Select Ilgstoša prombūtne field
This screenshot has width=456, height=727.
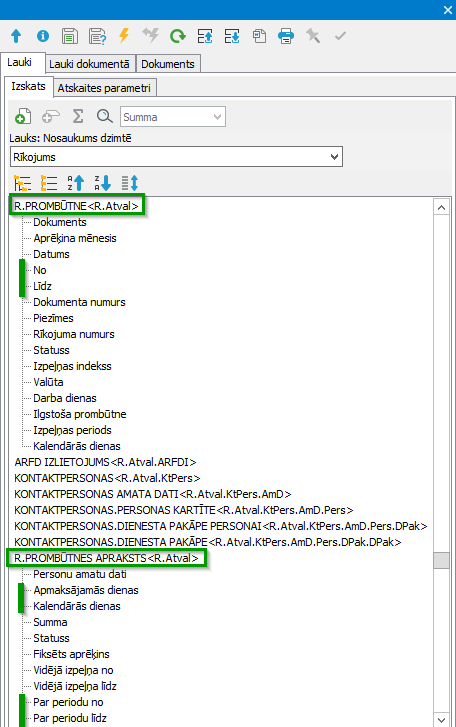coord(80,414)
